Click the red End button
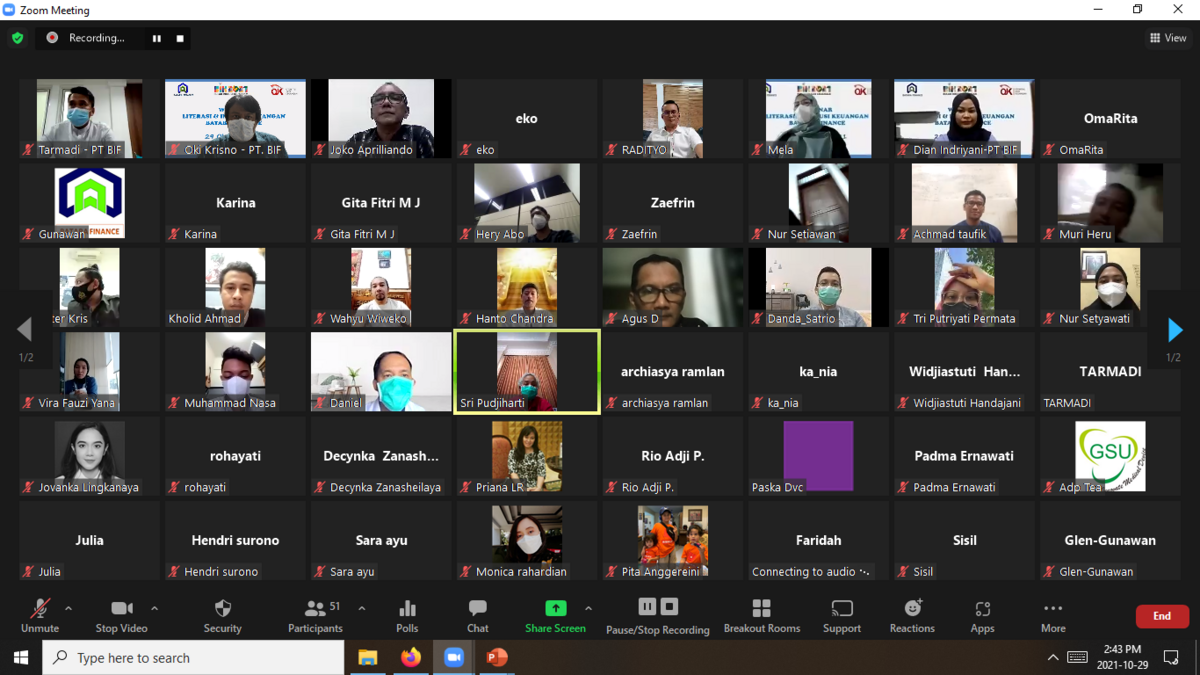This screenshot has width=1200, height=675. tap(1161, 616)
